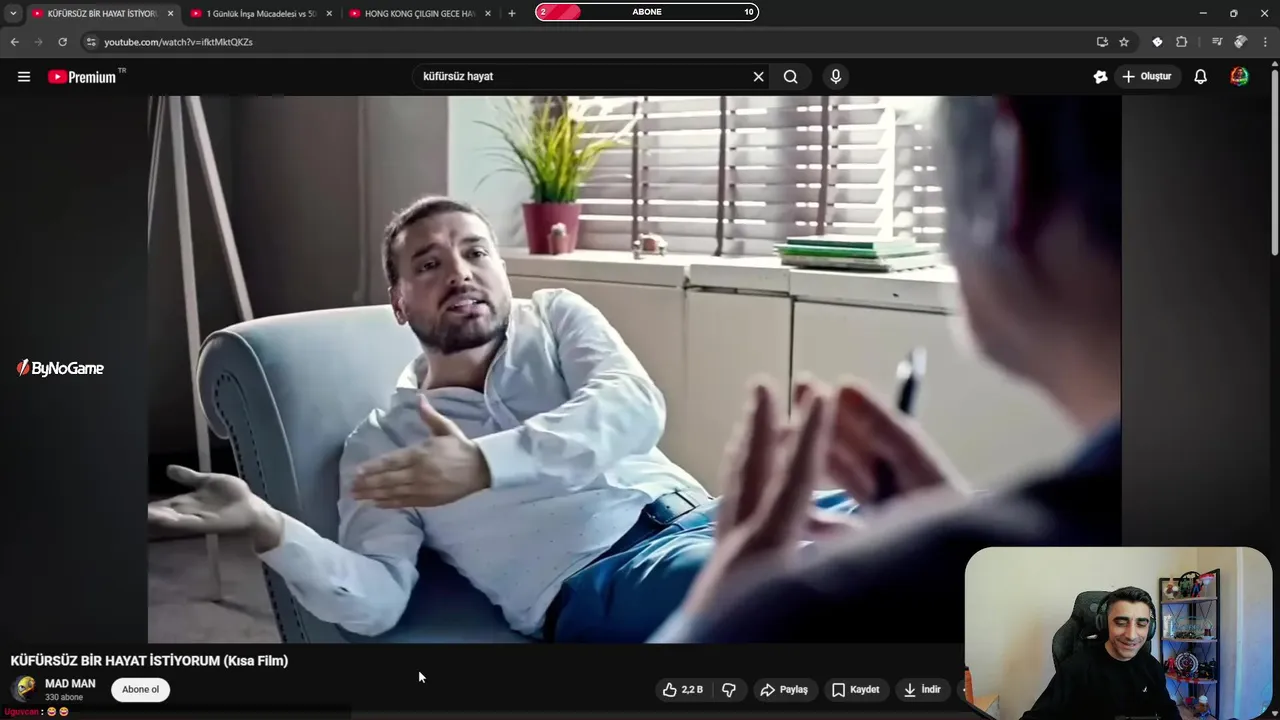Subscribe with Abone ol button
This screenshot has height=720, width=1280.
tap(140, 690)
